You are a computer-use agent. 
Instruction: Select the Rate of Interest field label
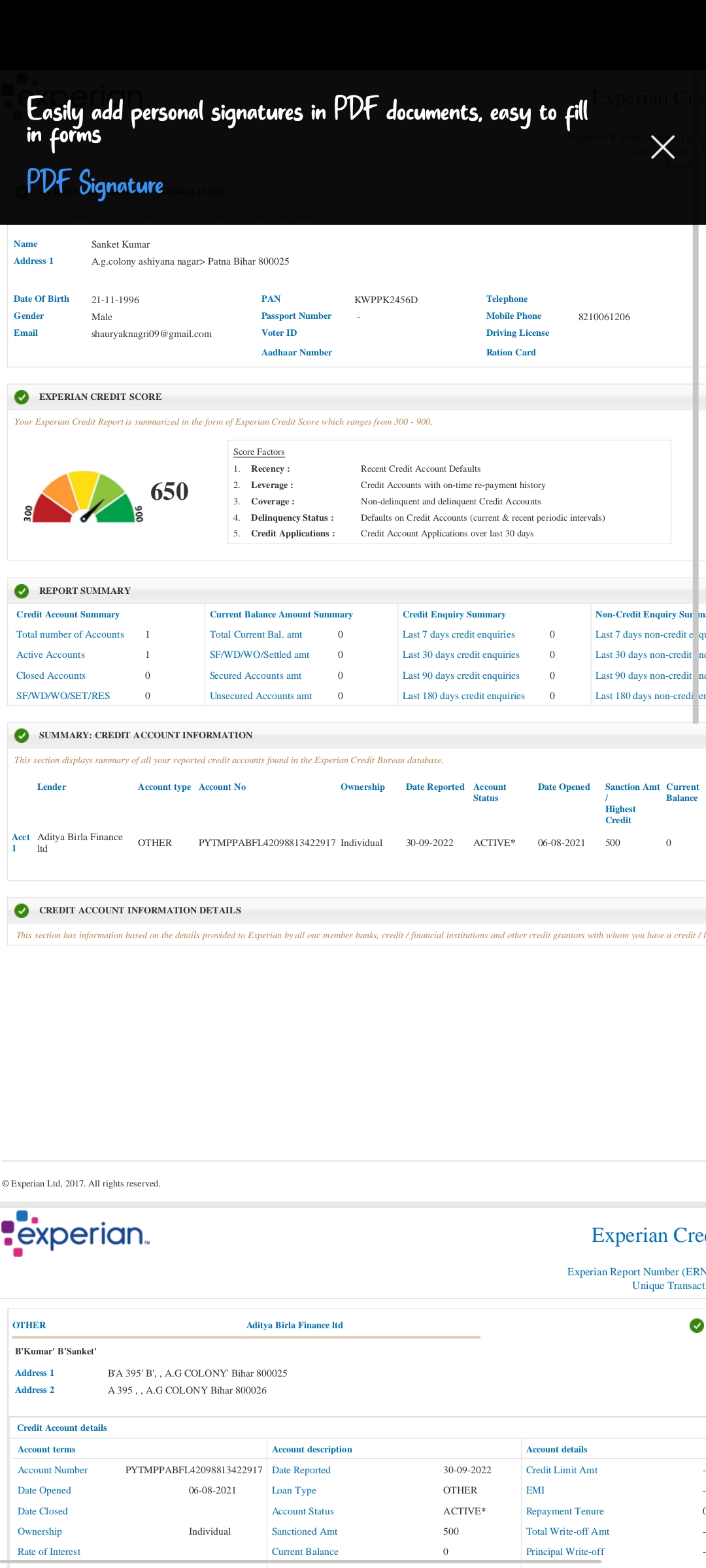point(49,1552)
